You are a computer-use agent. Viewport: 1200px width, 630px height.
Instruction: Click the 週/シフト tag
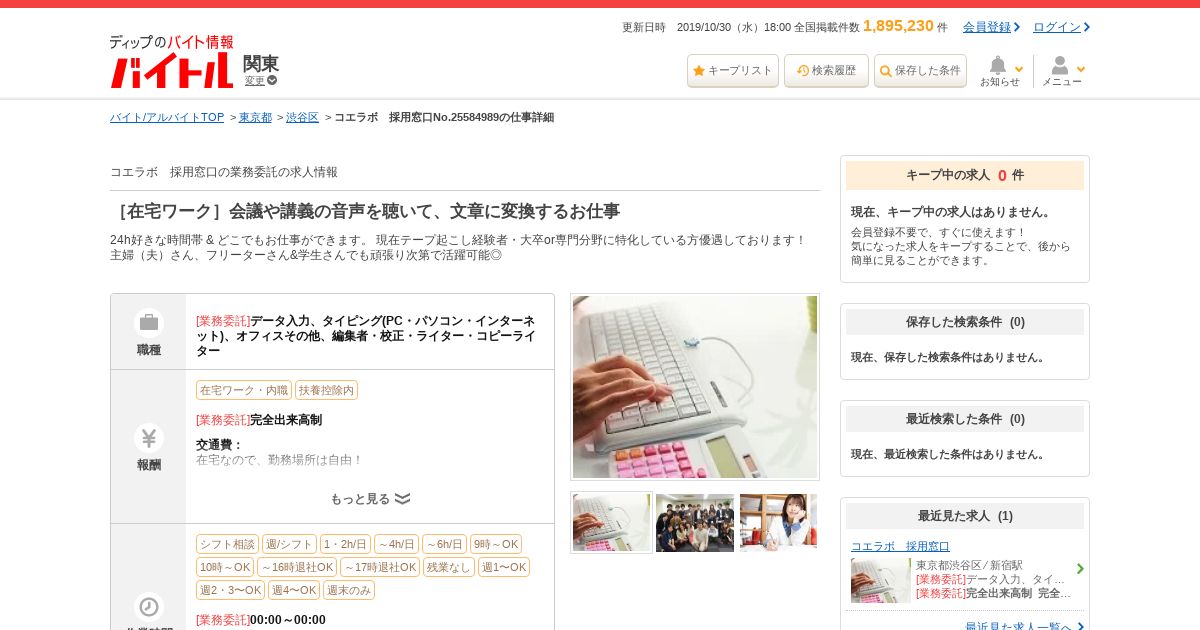coord(289,544)
